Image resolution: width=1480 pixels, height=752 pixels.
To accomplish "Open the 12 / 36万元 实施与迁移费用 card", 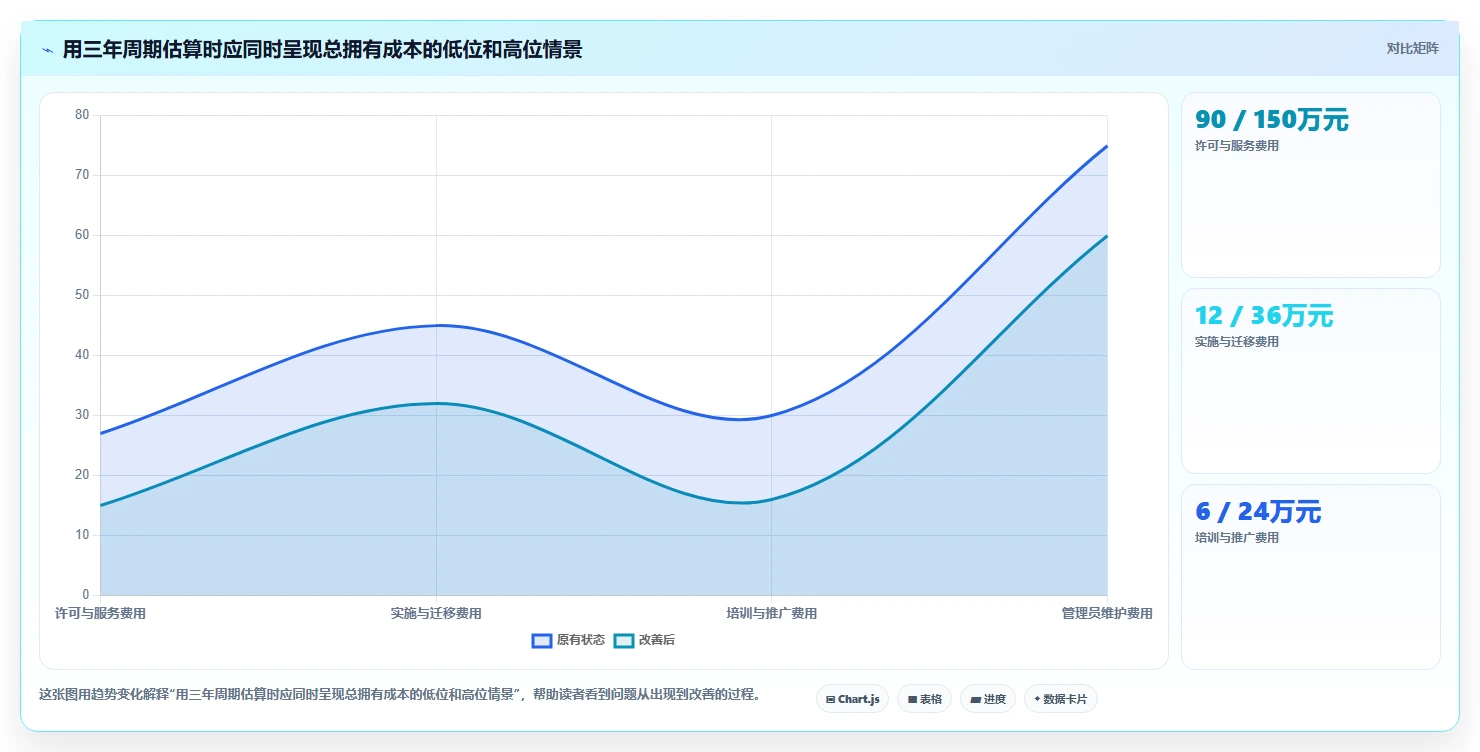I will pos(1310,381).
